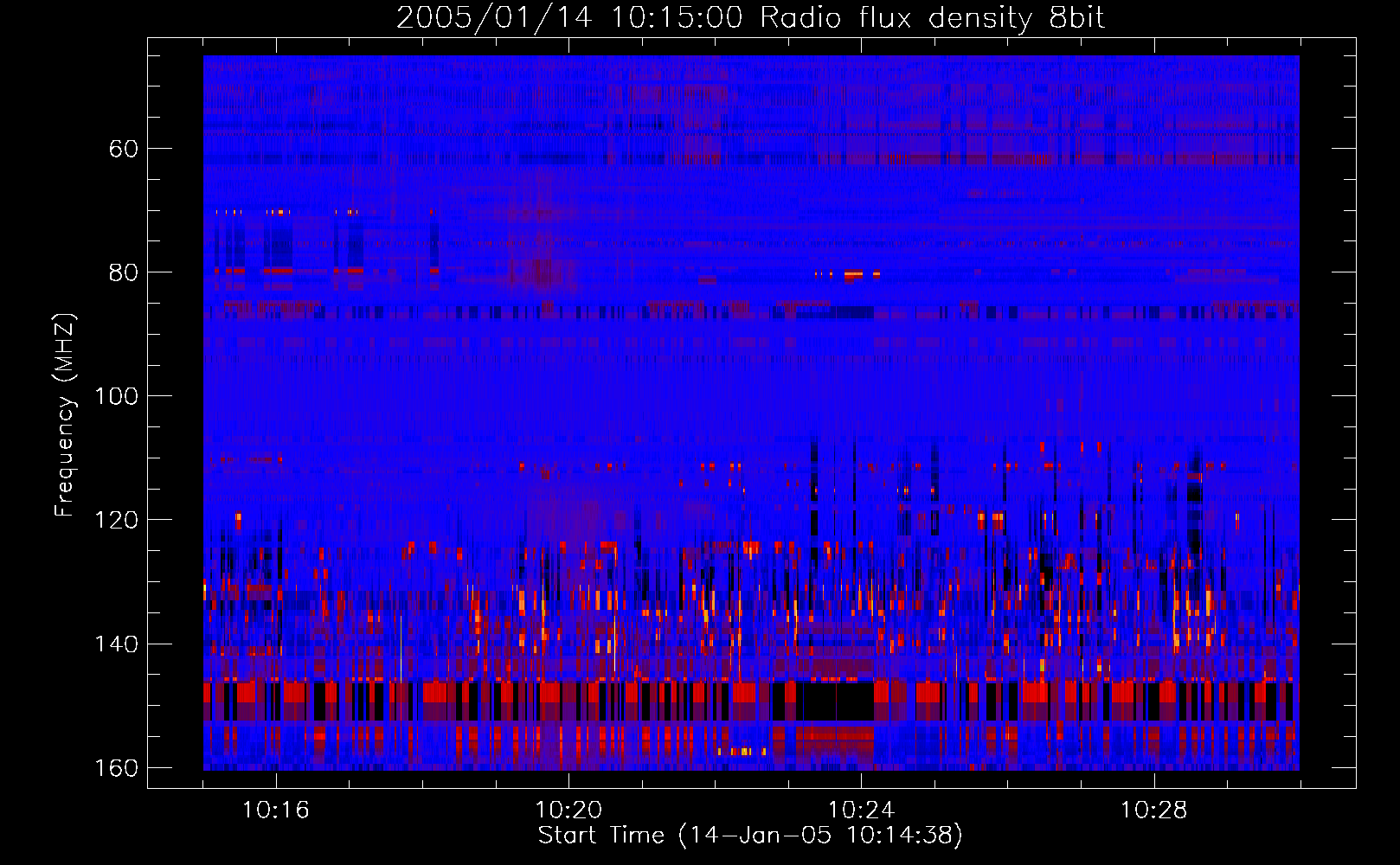Click the plot title with the 2005/01/14 date

tap(750, 18)
